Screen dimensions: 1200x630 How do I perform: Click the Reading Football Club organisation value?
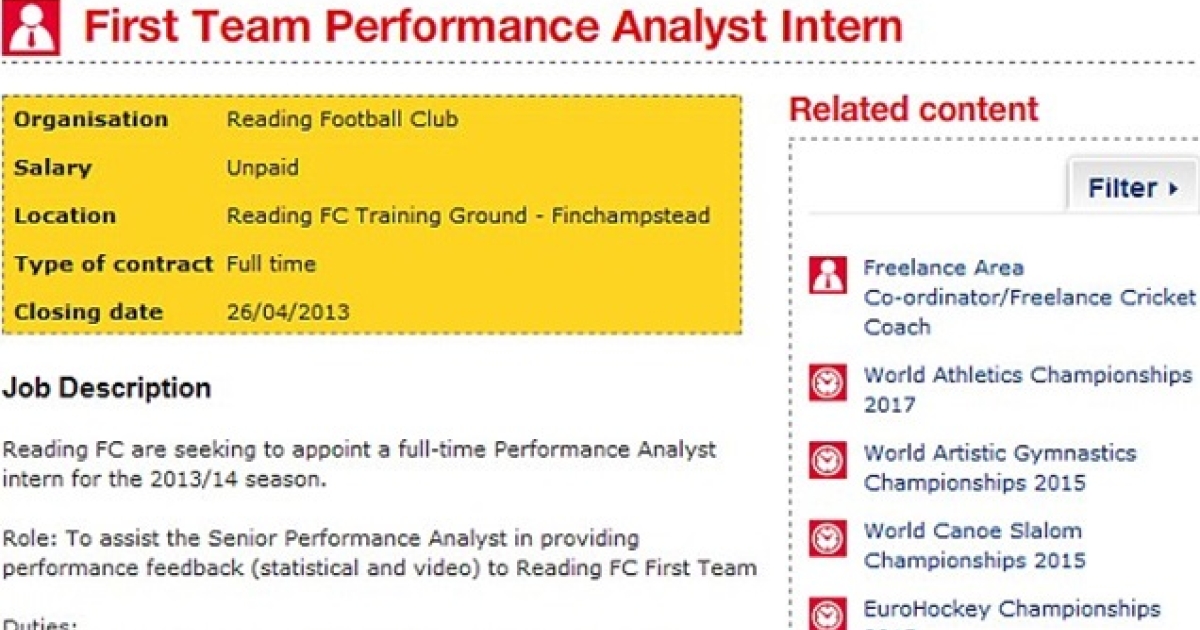coord(342,120)
